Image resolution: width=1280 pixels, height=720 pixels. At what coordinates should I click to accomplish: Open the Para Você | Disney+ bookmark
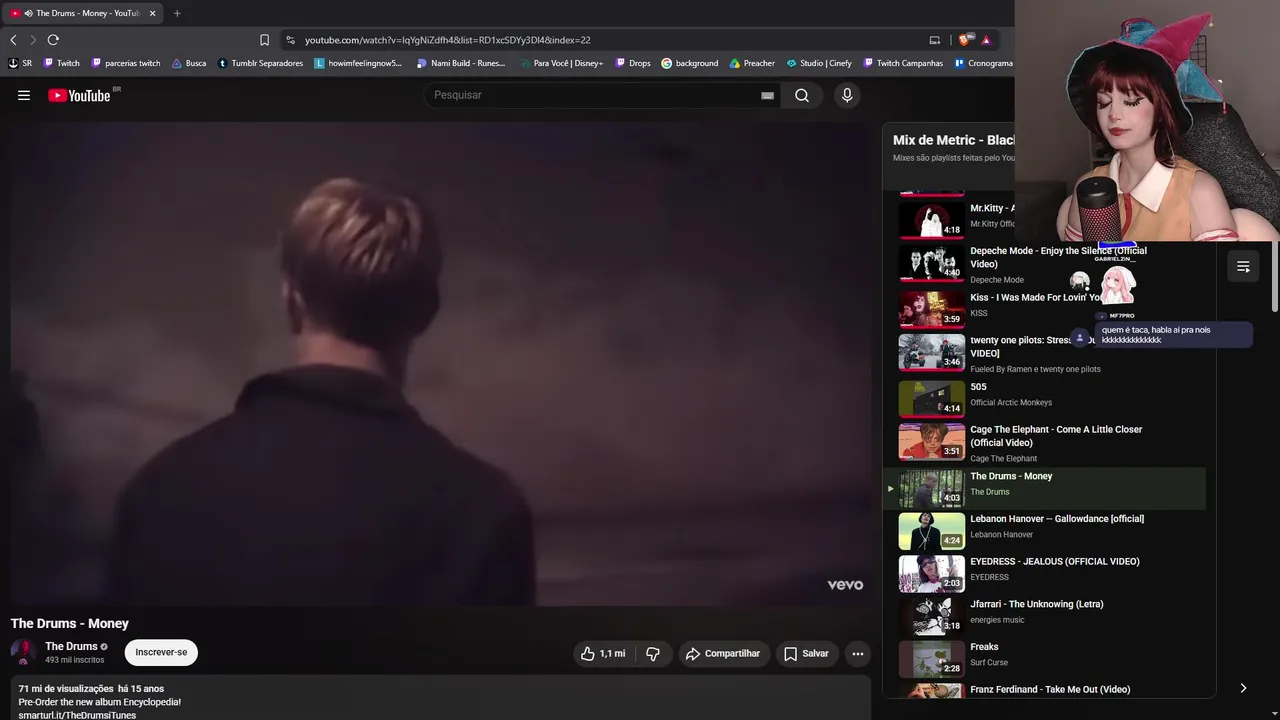(x=561, y=63)
